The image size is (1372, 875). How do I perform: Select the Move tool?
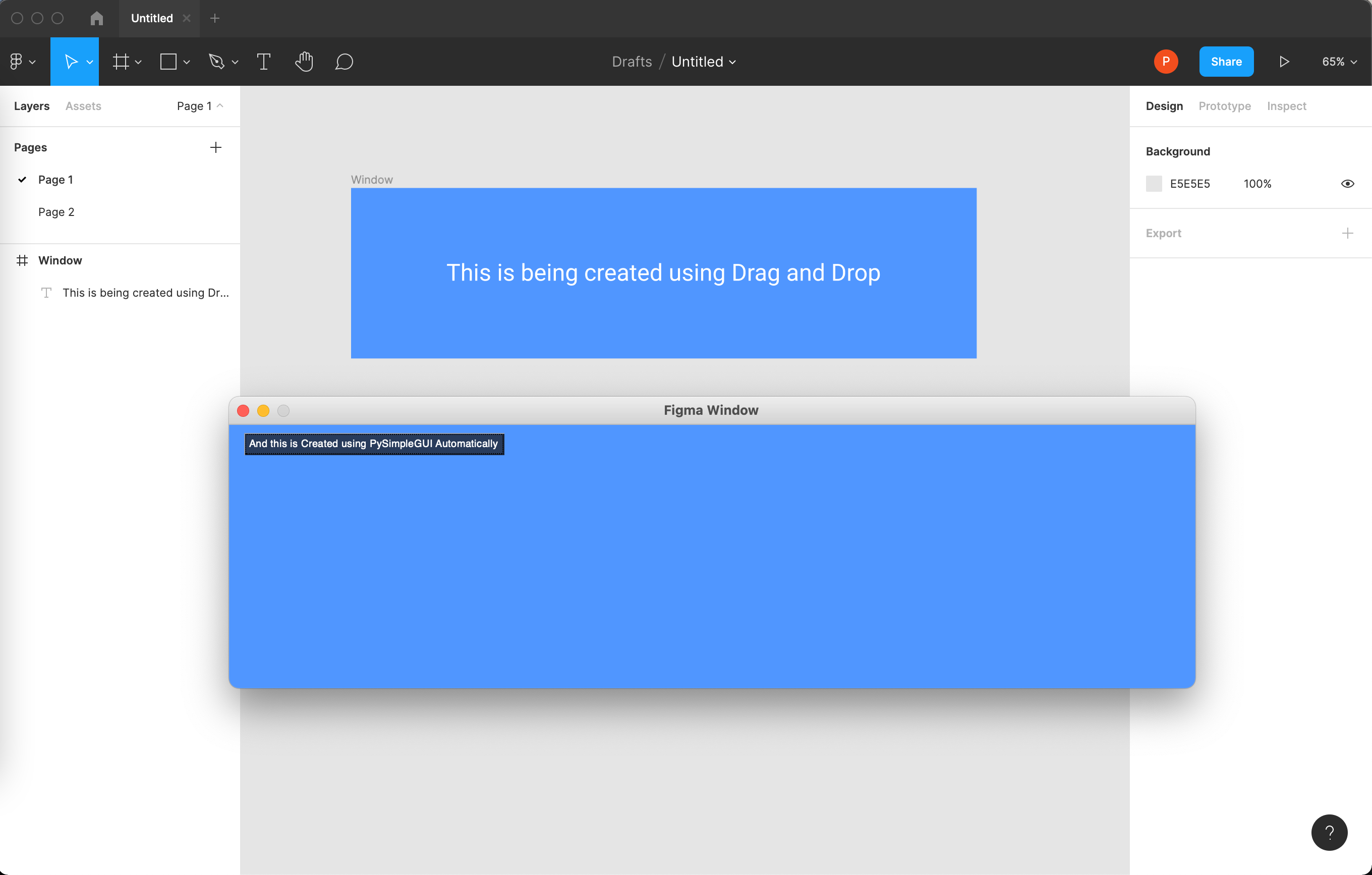point(71,61)
